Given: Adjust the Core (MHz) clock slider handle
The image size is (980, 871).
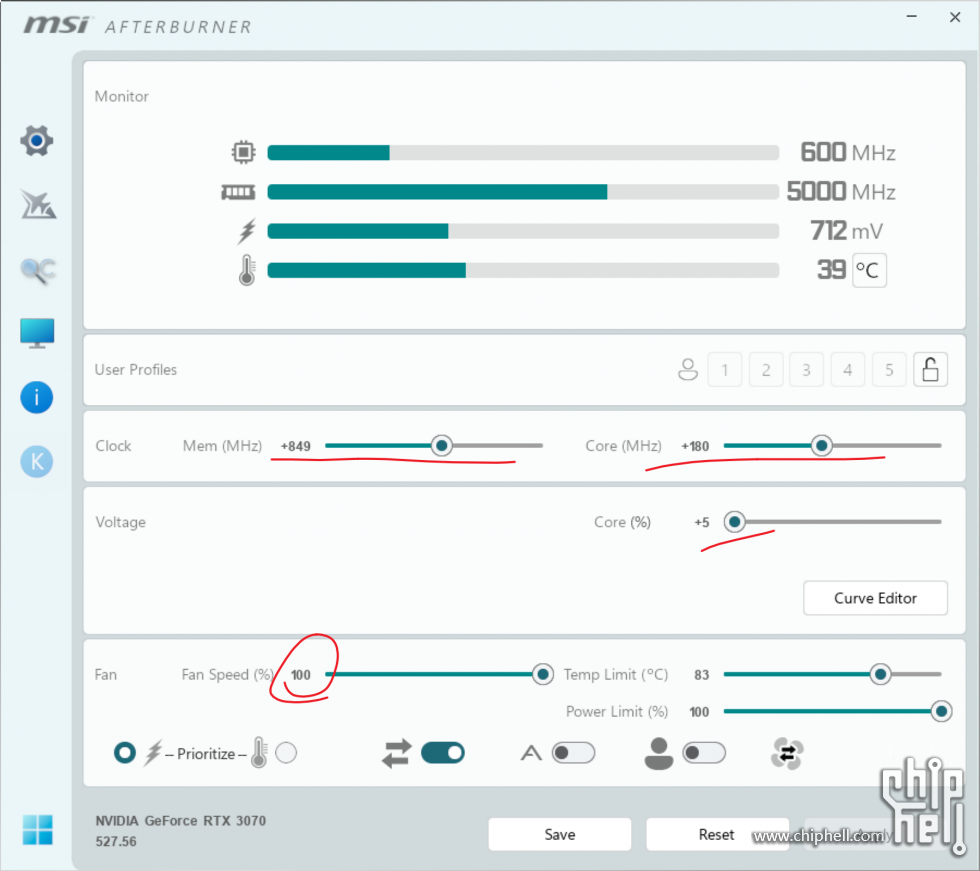Looking at the screenshot, I should [x=821, y=445].
